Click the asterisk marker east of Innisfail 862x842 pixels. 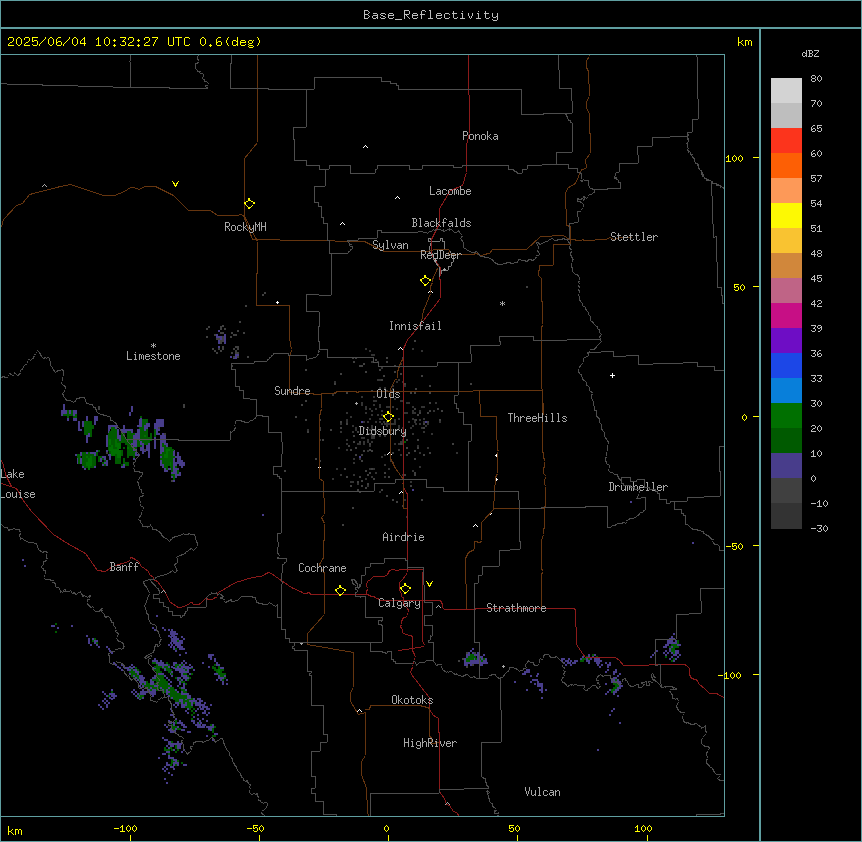(502, 303)
